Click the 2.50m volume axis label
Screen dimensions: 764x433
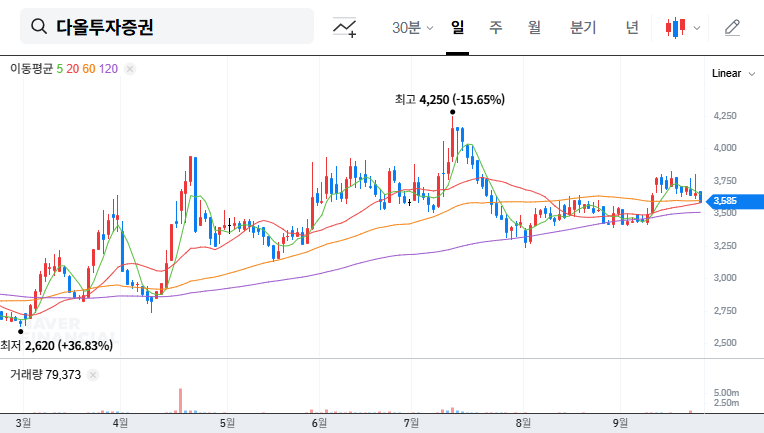726,403
